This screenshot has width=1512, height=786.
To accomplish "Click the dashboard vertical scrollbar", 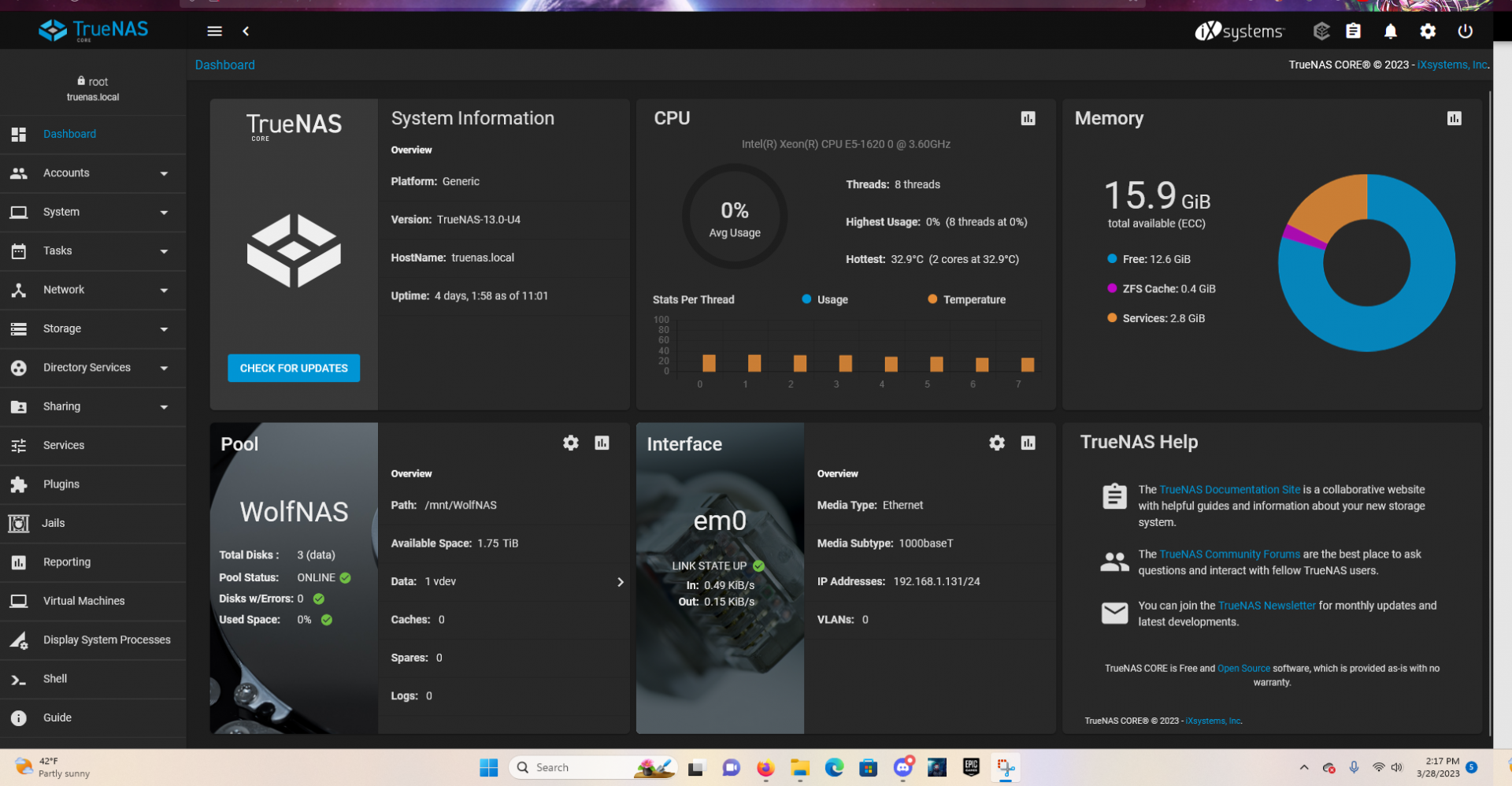I will pos(1490,413).
